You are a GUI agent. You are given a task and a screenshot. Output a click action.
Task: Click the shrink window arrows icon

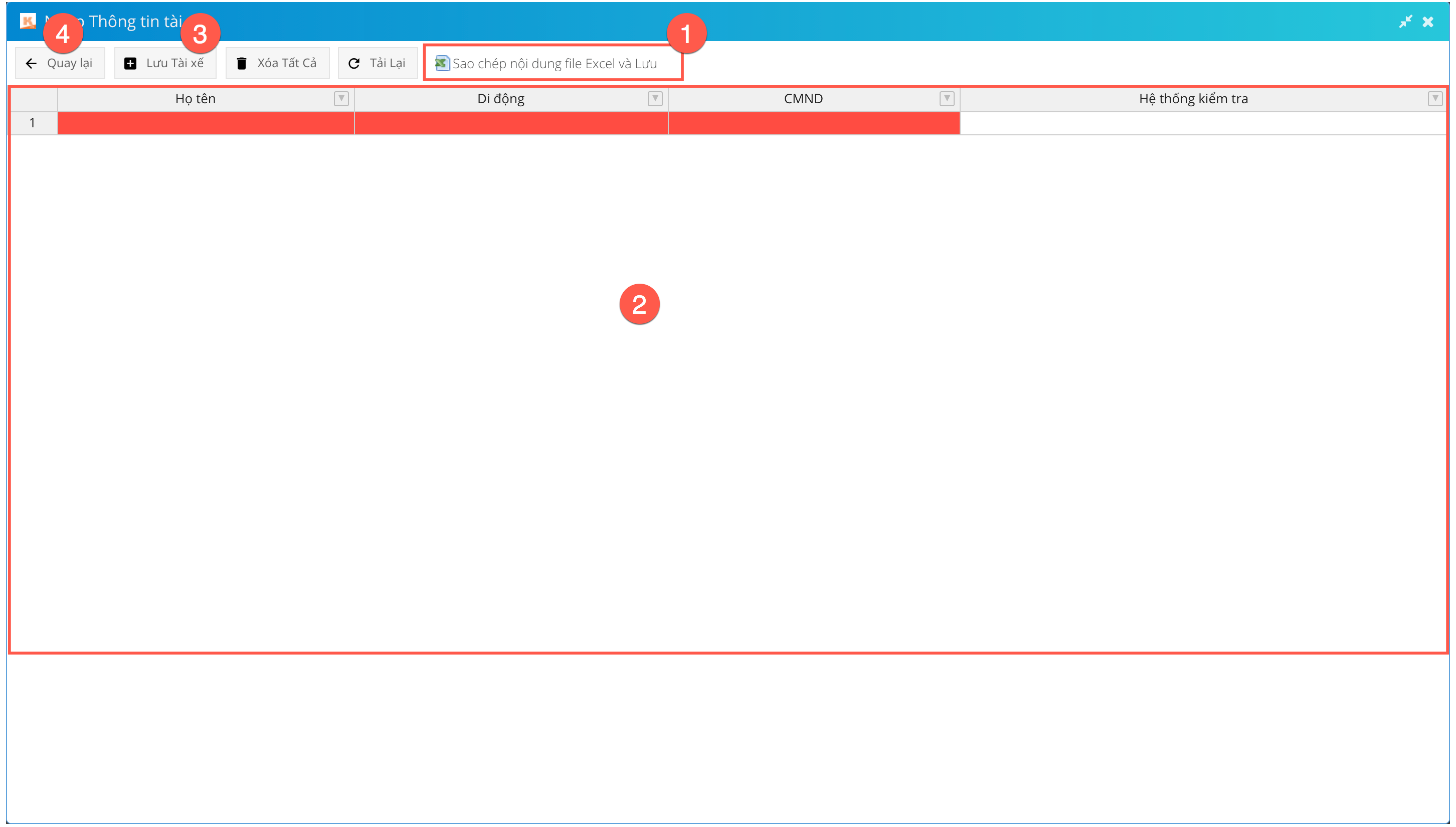1405,22
